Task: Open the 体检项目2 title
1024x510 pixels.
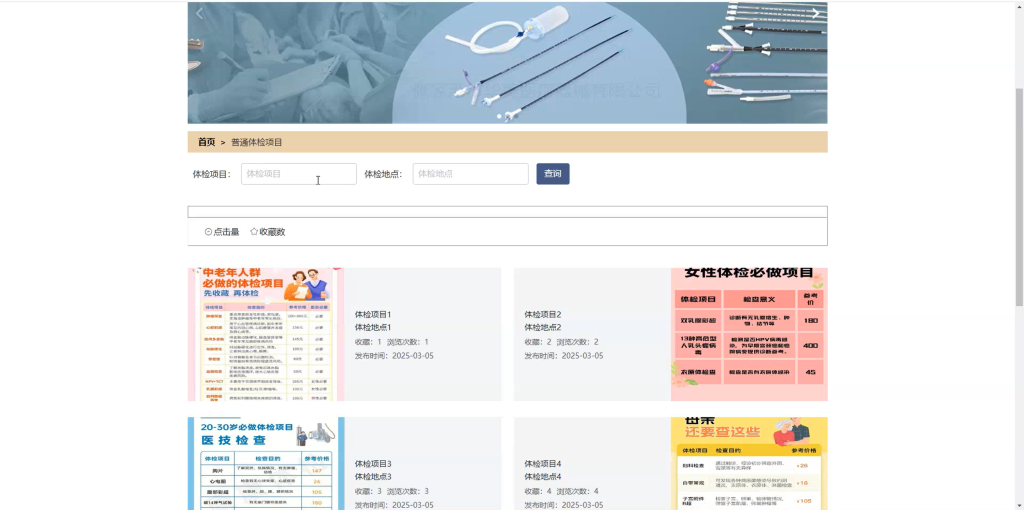Action: click(543, 314)
